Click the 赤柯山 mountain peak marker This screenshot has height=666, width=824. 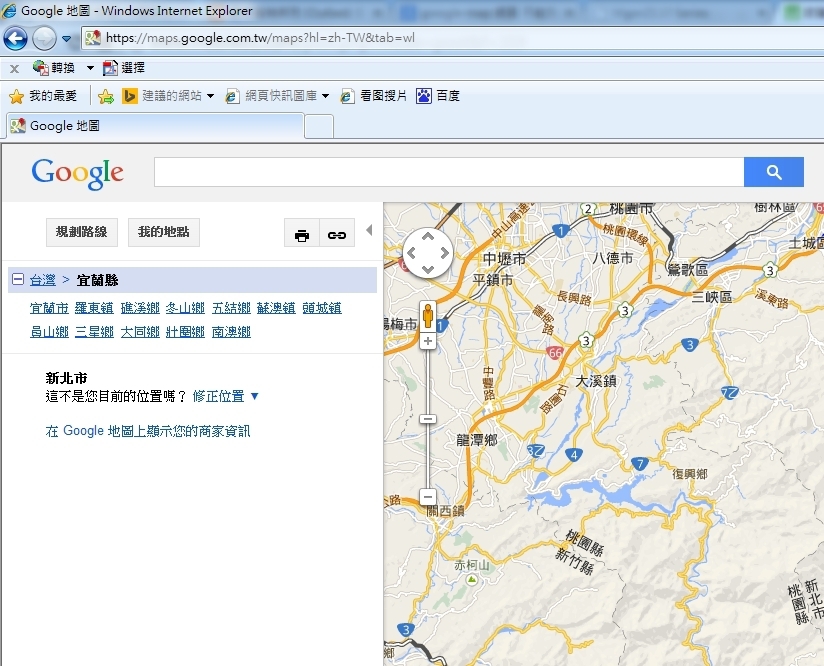pyautogui.click(x=472, y=580)
